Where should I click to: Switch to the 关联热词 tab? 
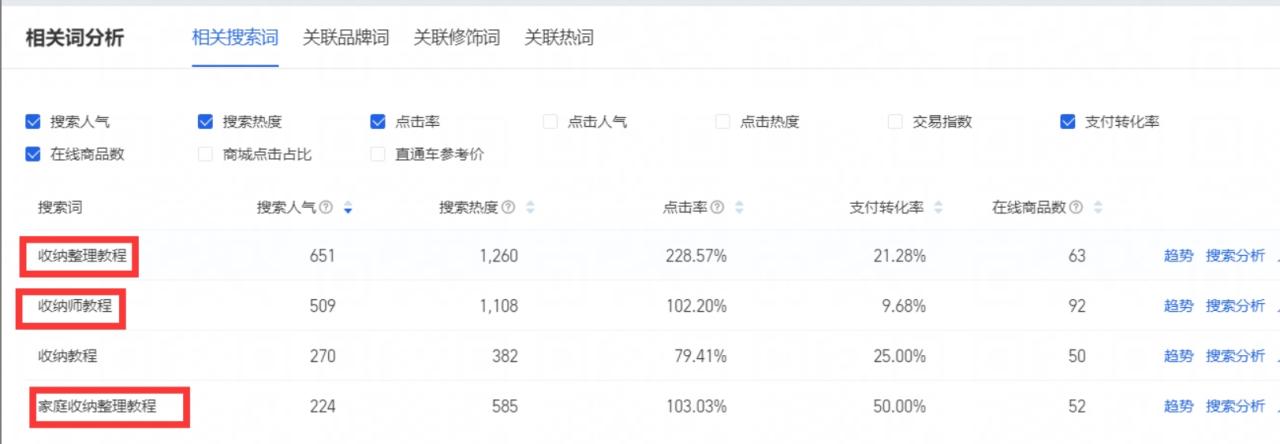559,38
